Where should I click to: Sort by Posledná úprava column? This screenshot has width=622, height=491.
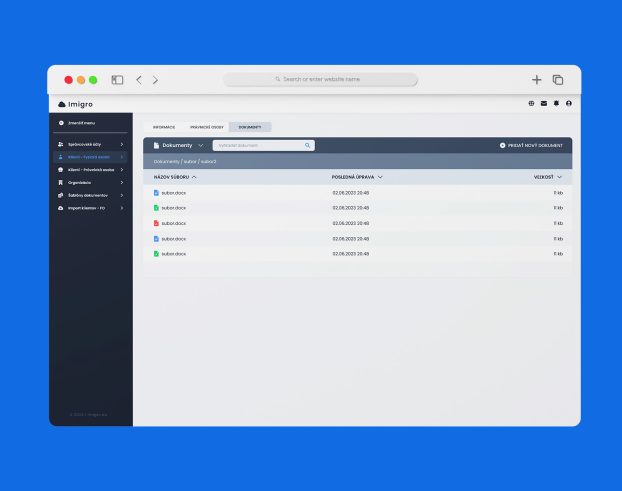click(x=357, y=177)
